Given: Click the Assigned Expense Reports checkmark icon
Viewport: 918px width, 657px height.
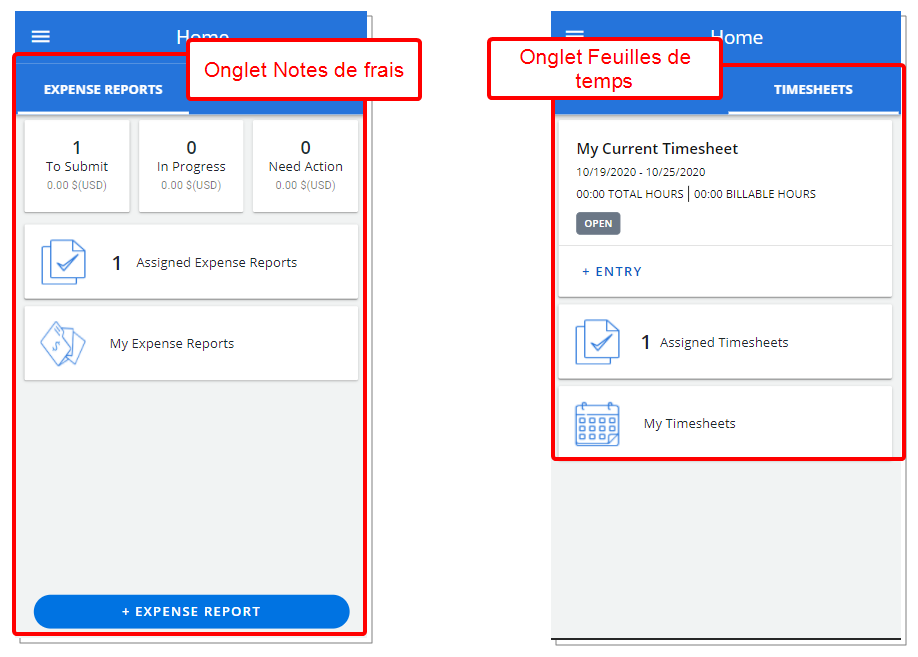Looking at the screenshot, I should coord(63,262).
